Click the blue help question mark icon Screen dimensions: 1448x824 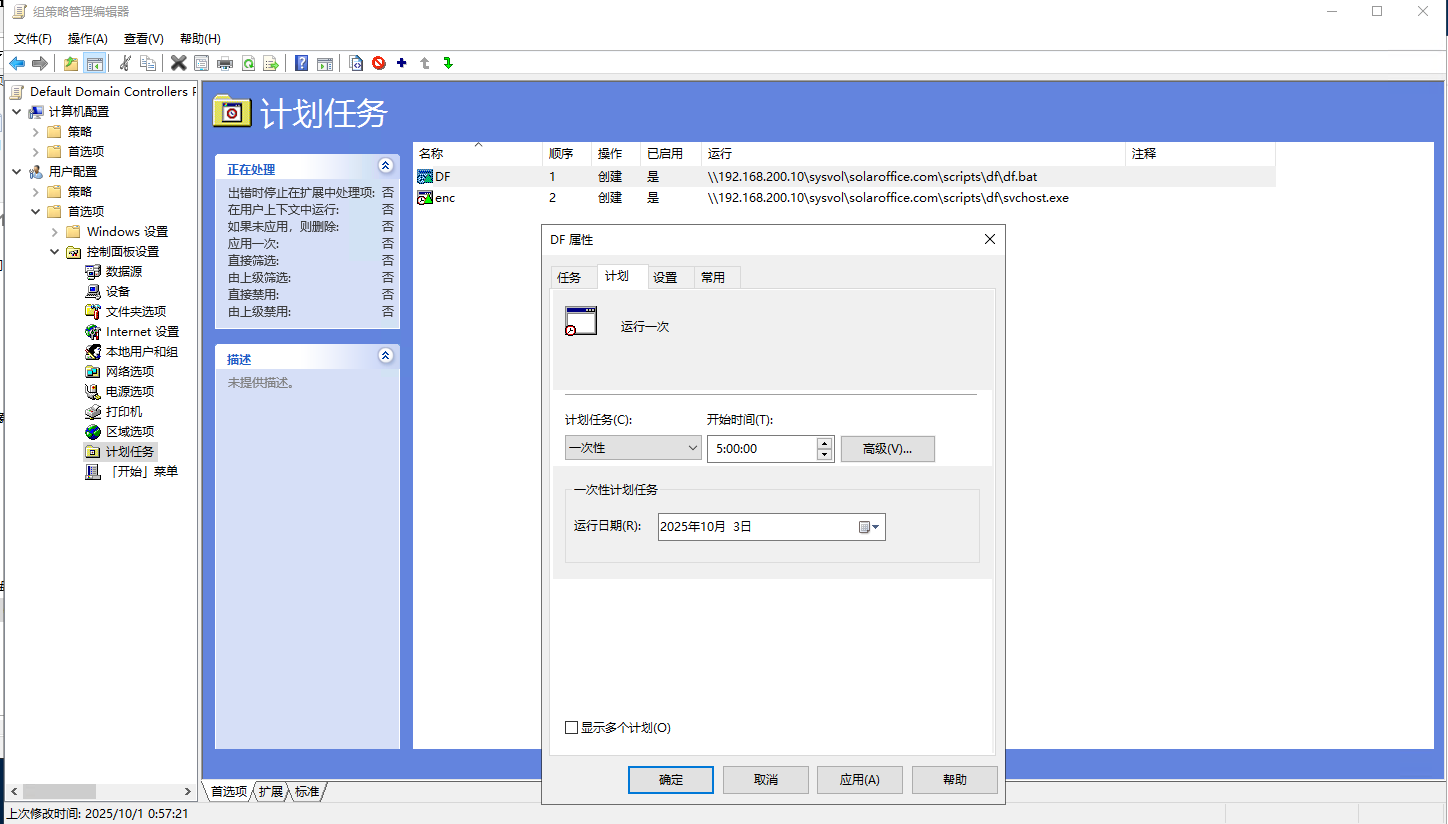301,63
